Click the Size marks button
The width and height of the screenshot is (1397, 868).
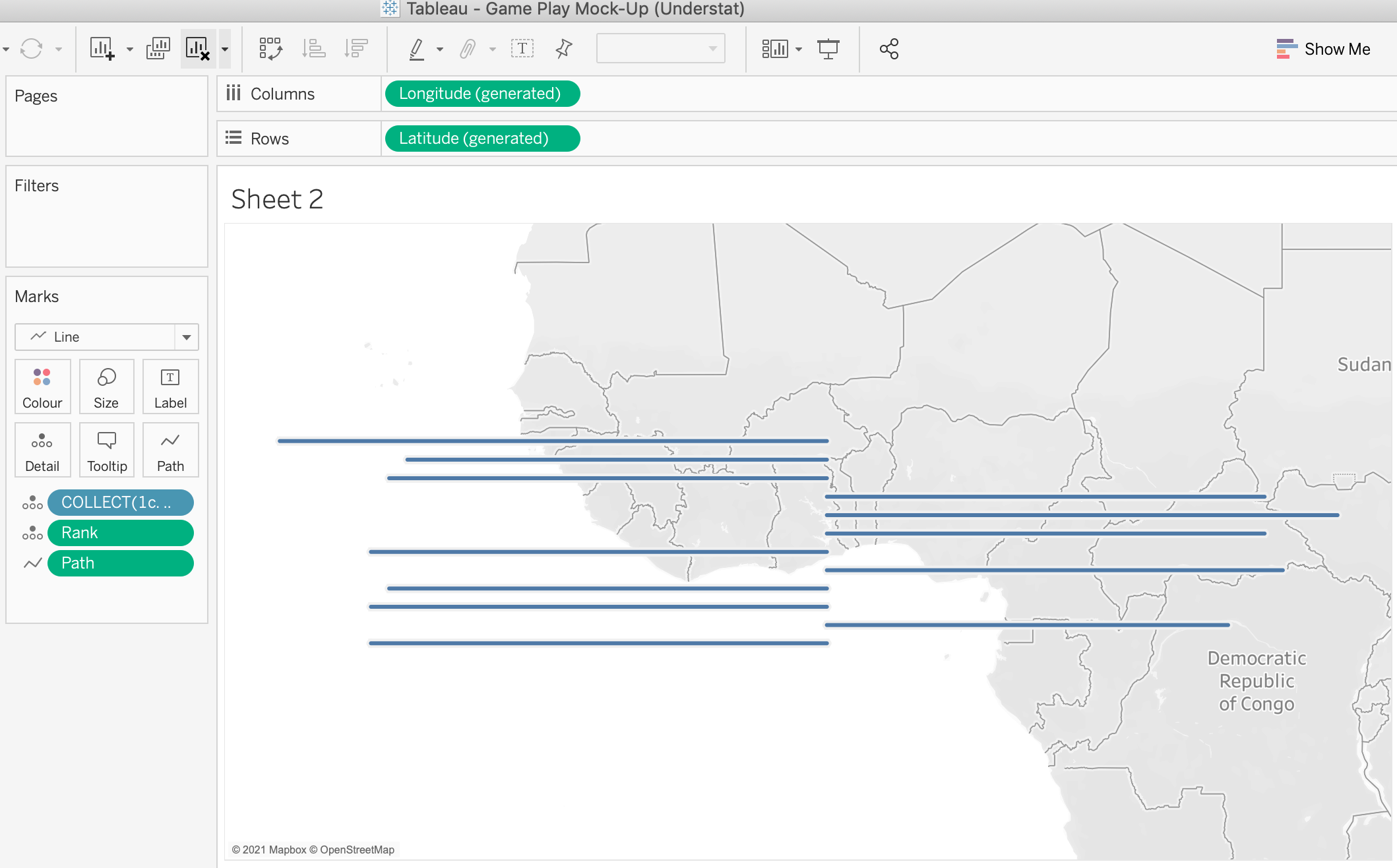point(106,387)
